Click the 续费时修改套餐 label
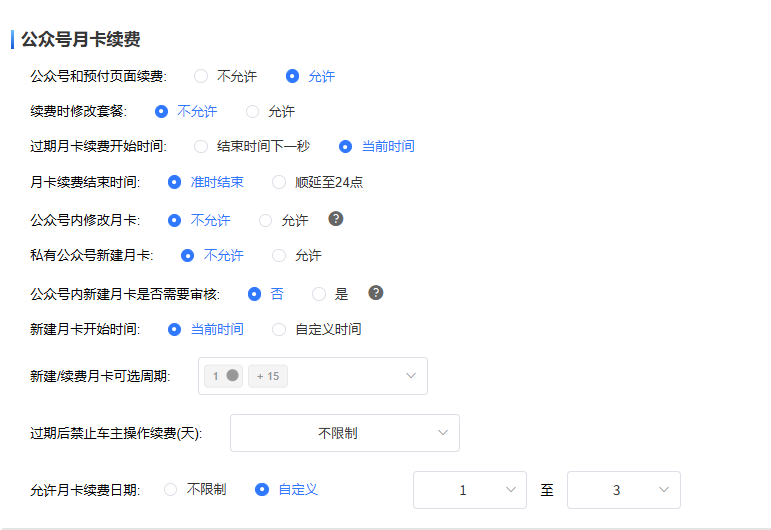Viewport: 771px width, 530px height. (79, 112)
